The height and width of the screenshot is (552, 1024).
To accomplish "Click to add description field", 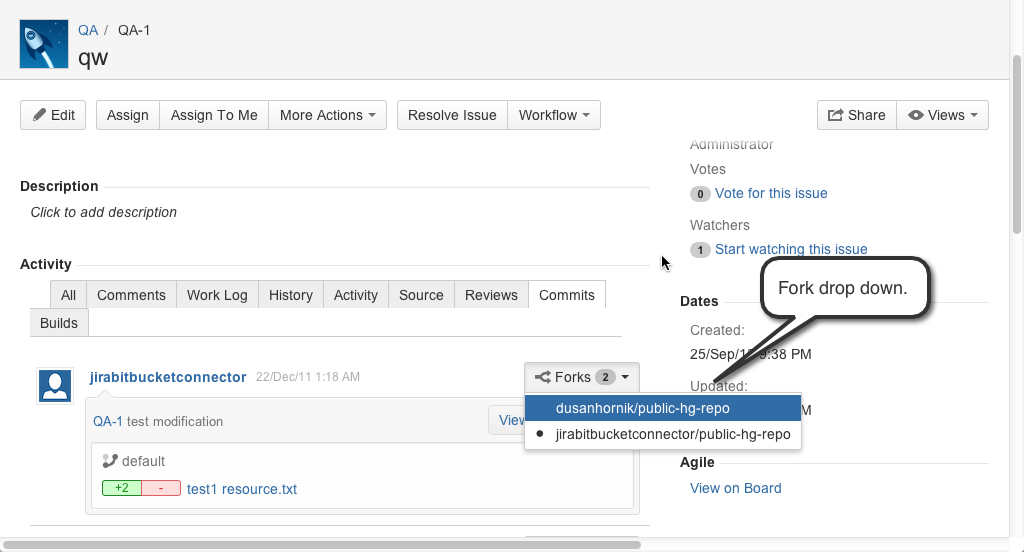I will (x=103, y=212).
